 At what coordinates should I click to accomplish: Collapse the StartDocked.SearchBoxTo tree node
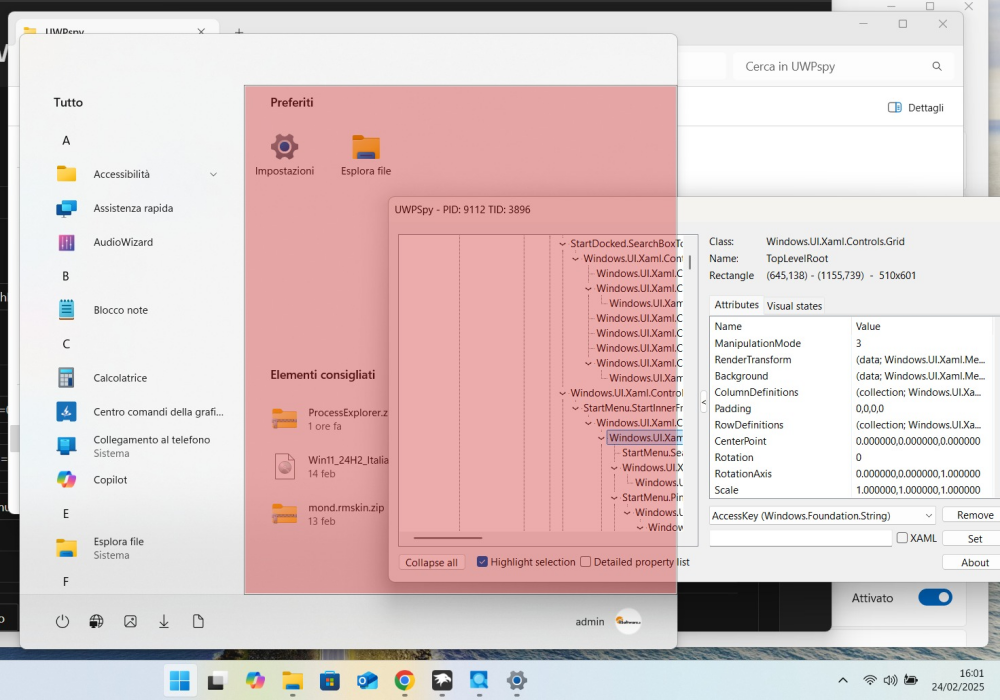pyautogui.click(x=562, y=244)
